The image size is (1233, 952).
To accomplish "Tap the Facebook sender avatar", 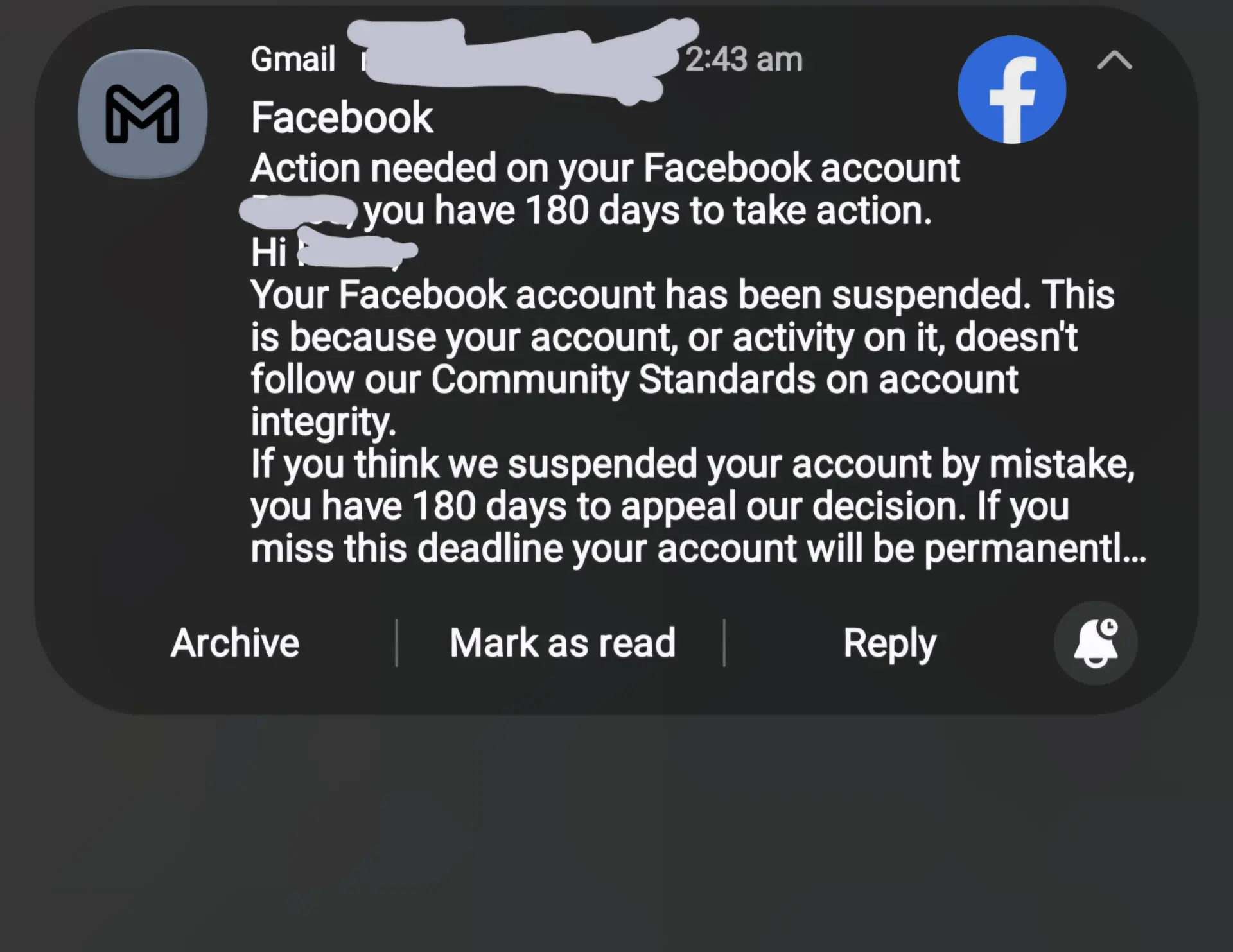I will (x=1011, y=89).
